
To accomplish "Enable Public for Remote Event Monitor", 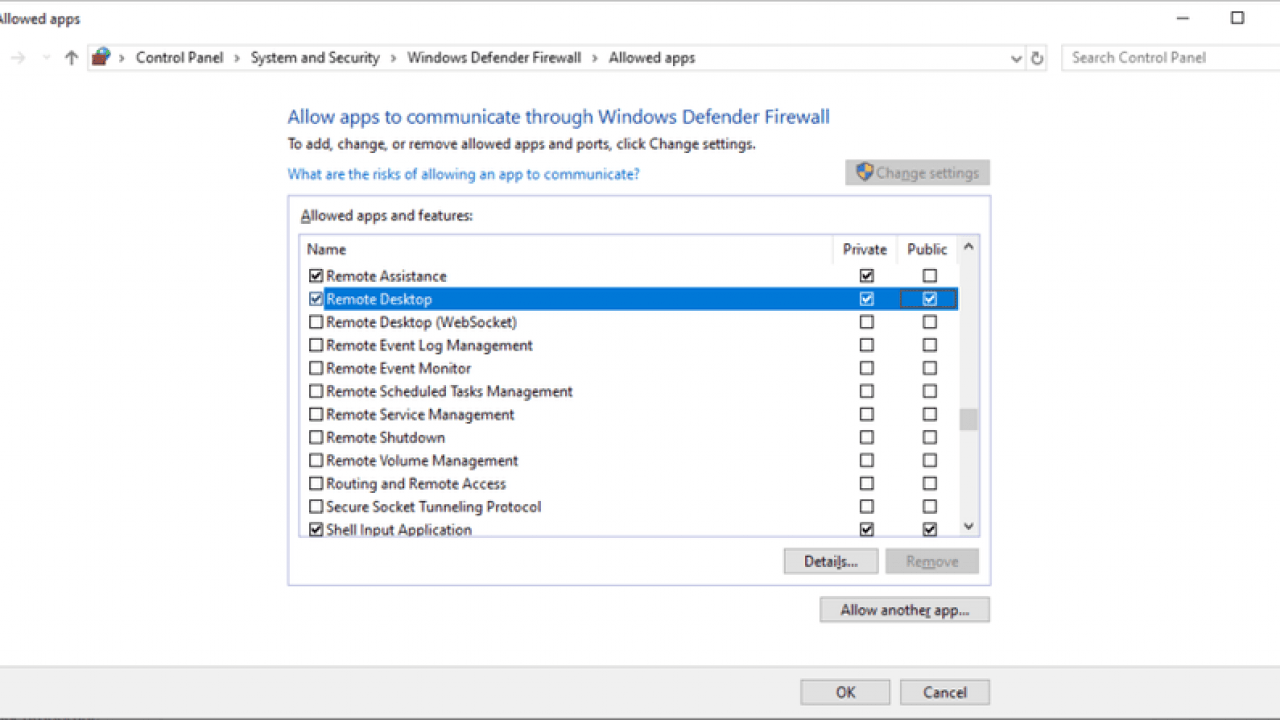I will coord(930,368).
